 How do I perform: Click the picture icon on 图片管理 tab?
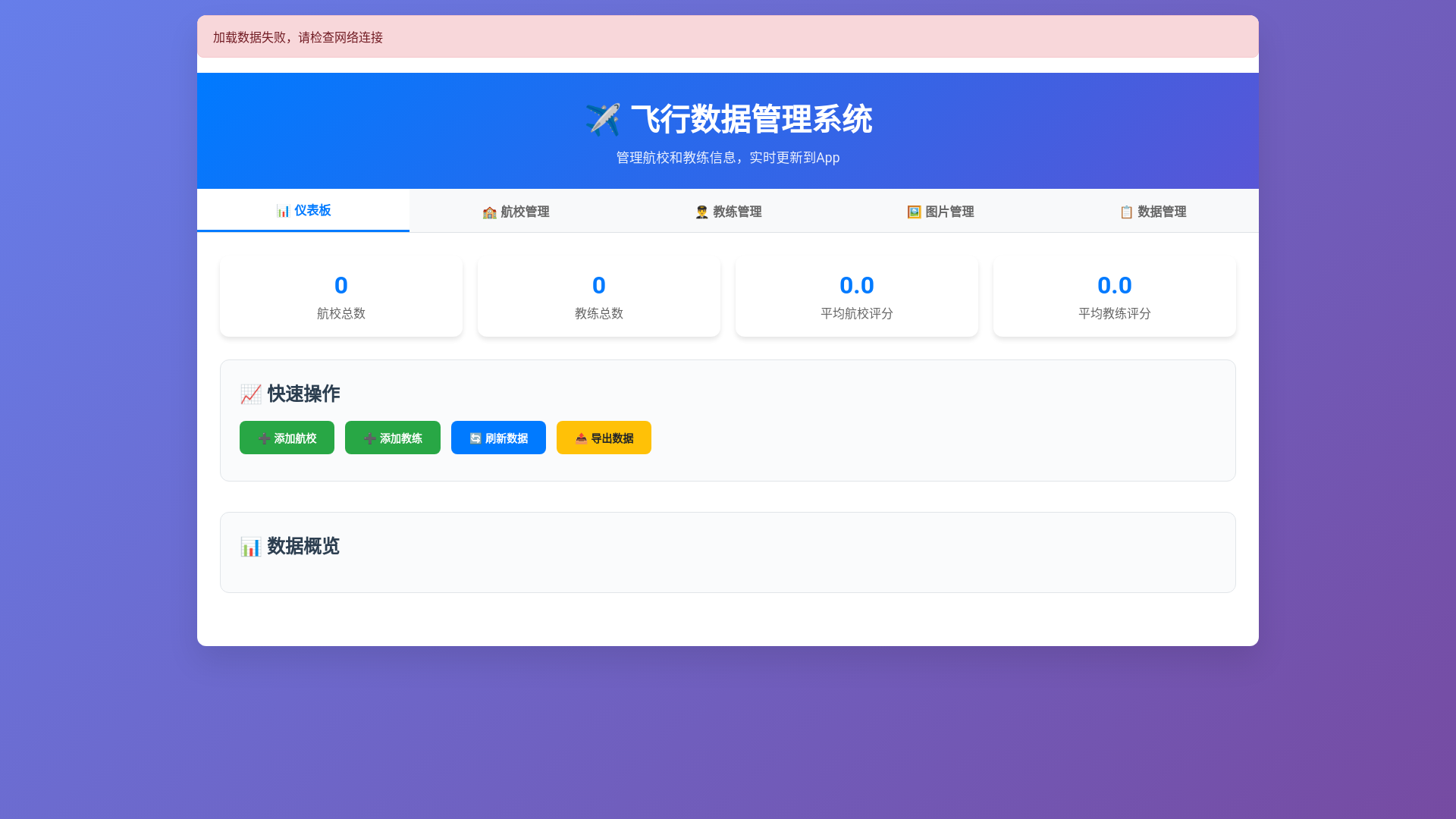pyautogui.click(x=914, y=212)
